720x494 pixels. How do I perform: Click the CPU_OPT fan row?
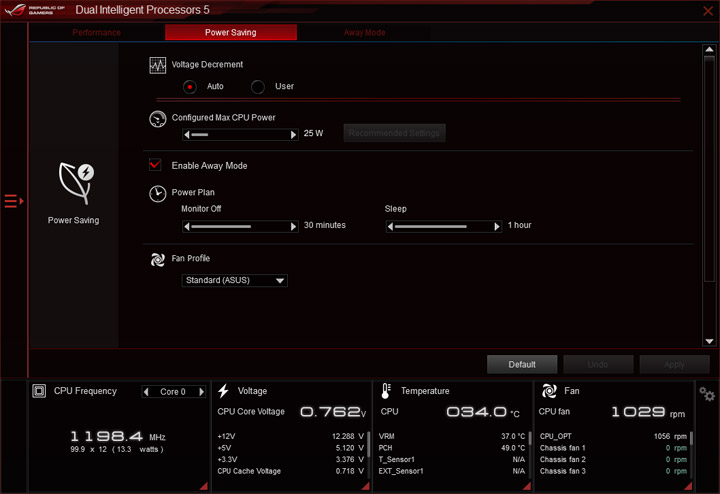pos(613,436)
